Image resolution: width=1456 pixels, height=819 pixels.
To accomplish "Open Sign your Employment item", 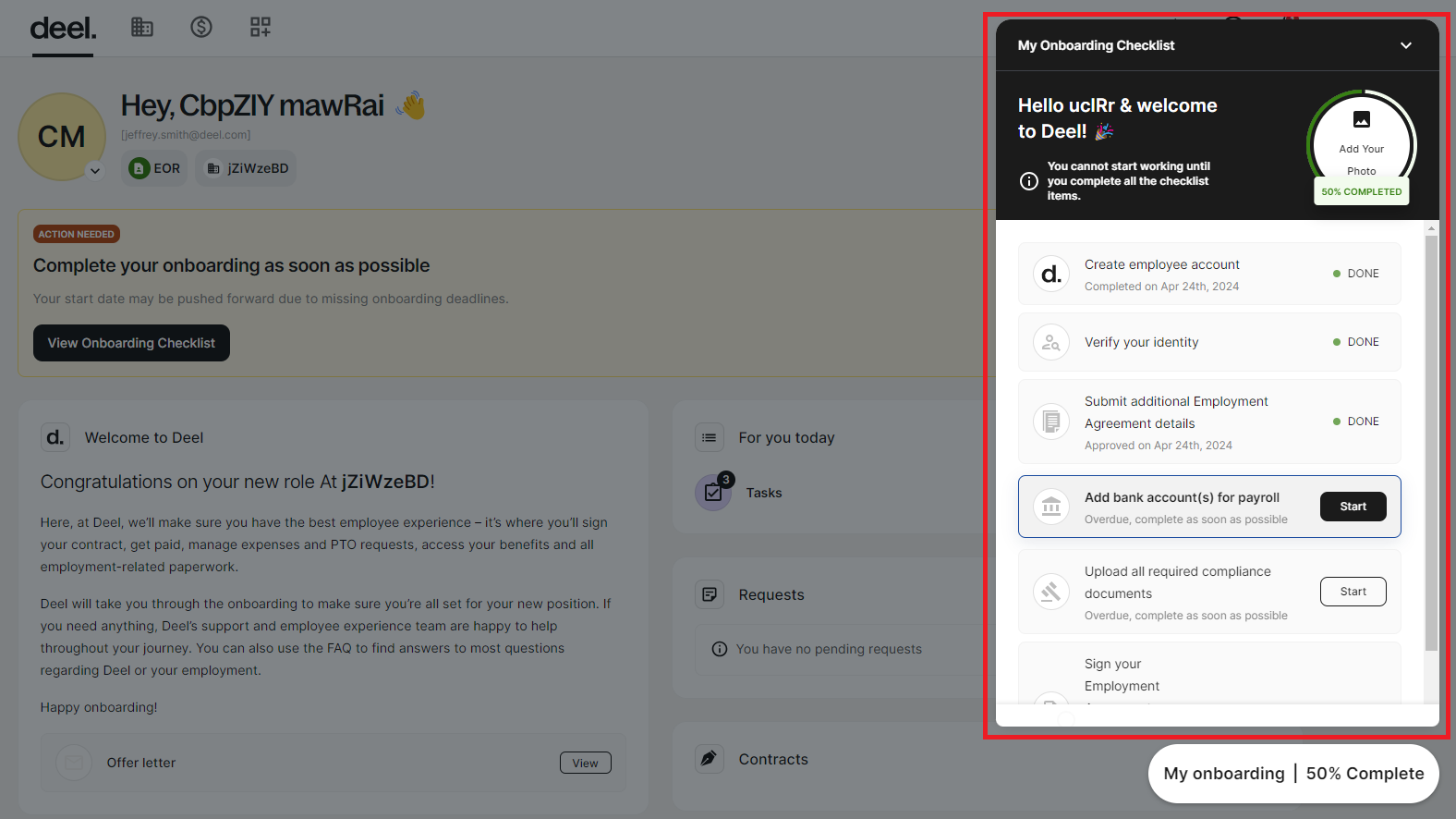I will 1209,675.
